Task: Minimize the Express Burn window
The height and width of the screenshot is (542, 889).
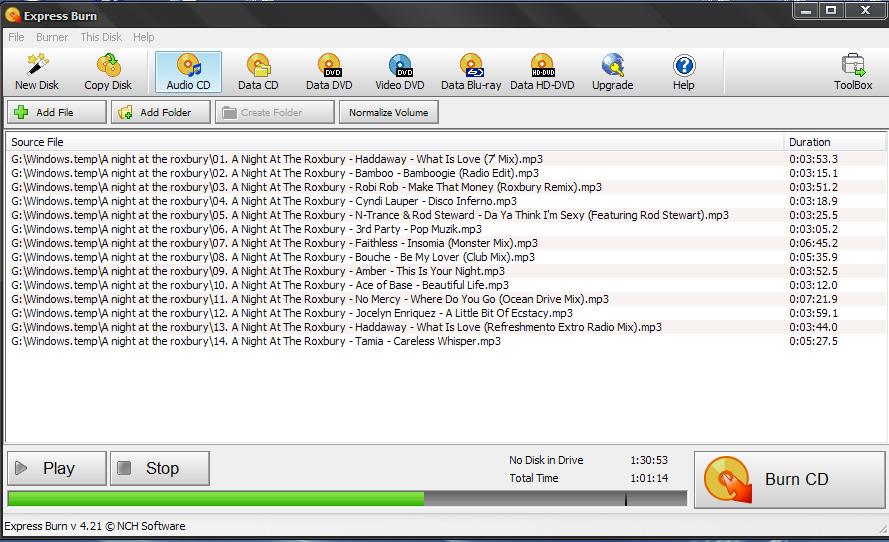Action: coord(807,10)
